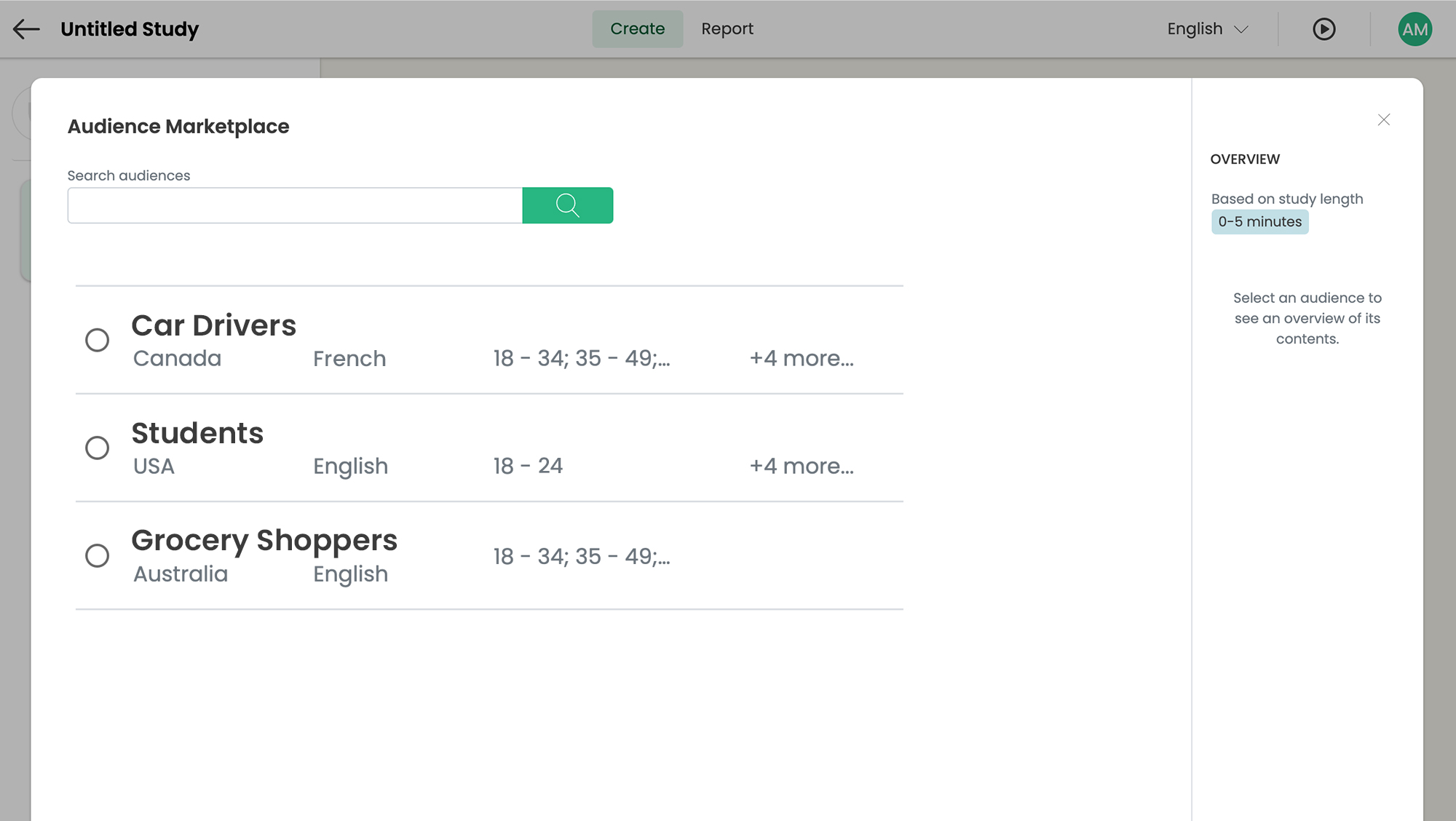Select the Students audience
The width and height of the screenshot is (1456, 821).
coord(98,448)
